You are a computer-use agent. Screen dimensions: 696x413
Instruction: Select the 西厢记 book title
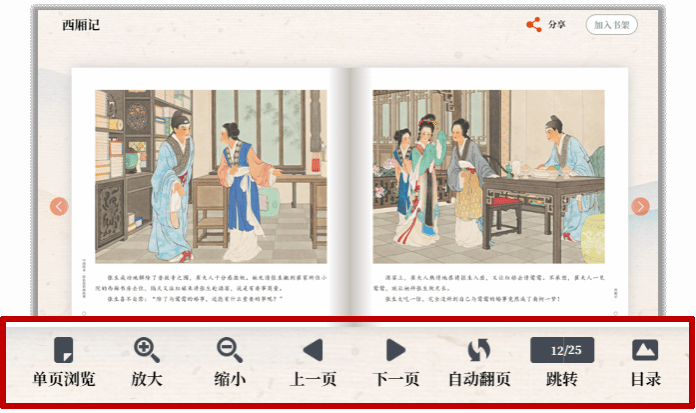(x=81, y=25)
